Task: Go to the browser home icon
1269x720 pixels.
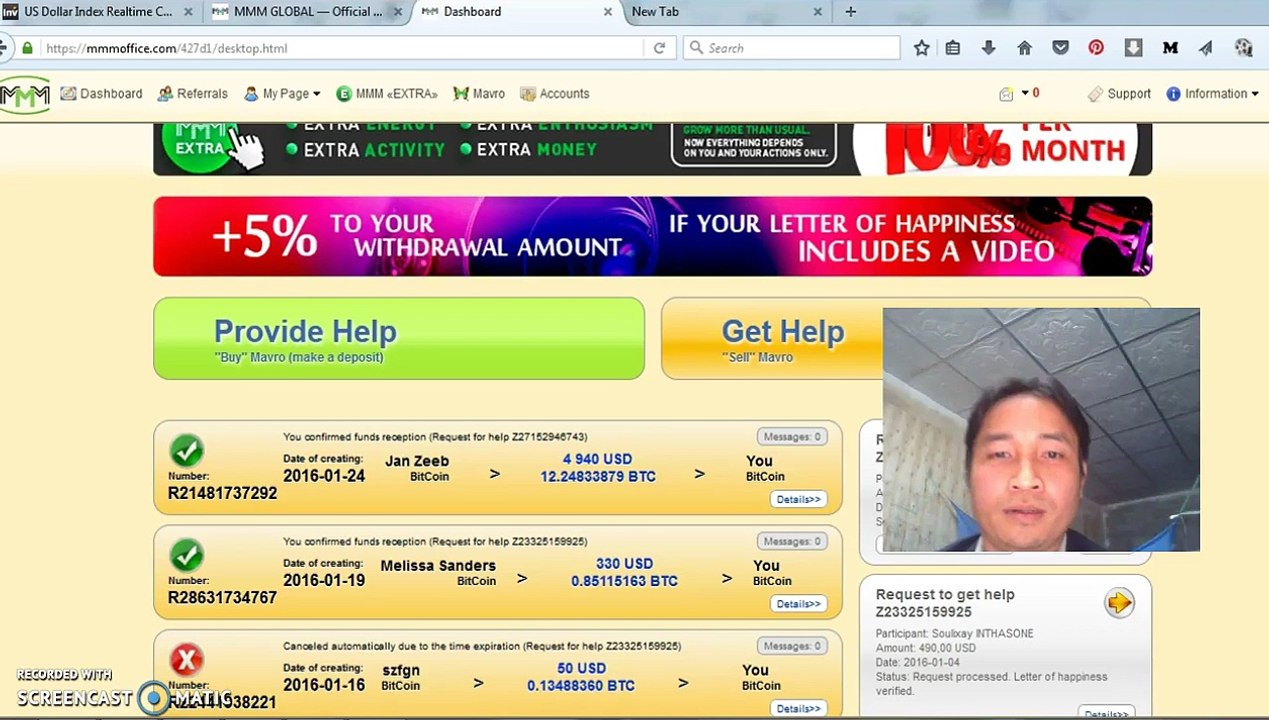Action: coord(1024,48)
